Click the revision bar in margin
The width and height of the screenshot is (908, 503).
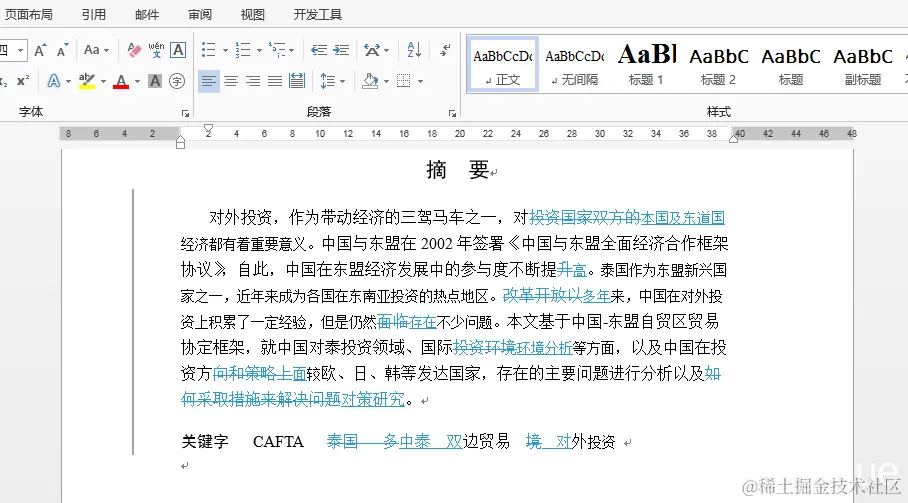(133, 322)
